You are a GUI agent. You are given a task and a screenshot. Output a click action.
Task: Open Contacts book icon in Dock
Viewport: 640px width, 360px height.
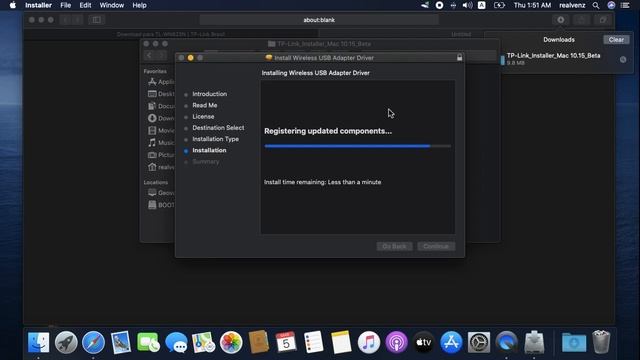(259, 342)
